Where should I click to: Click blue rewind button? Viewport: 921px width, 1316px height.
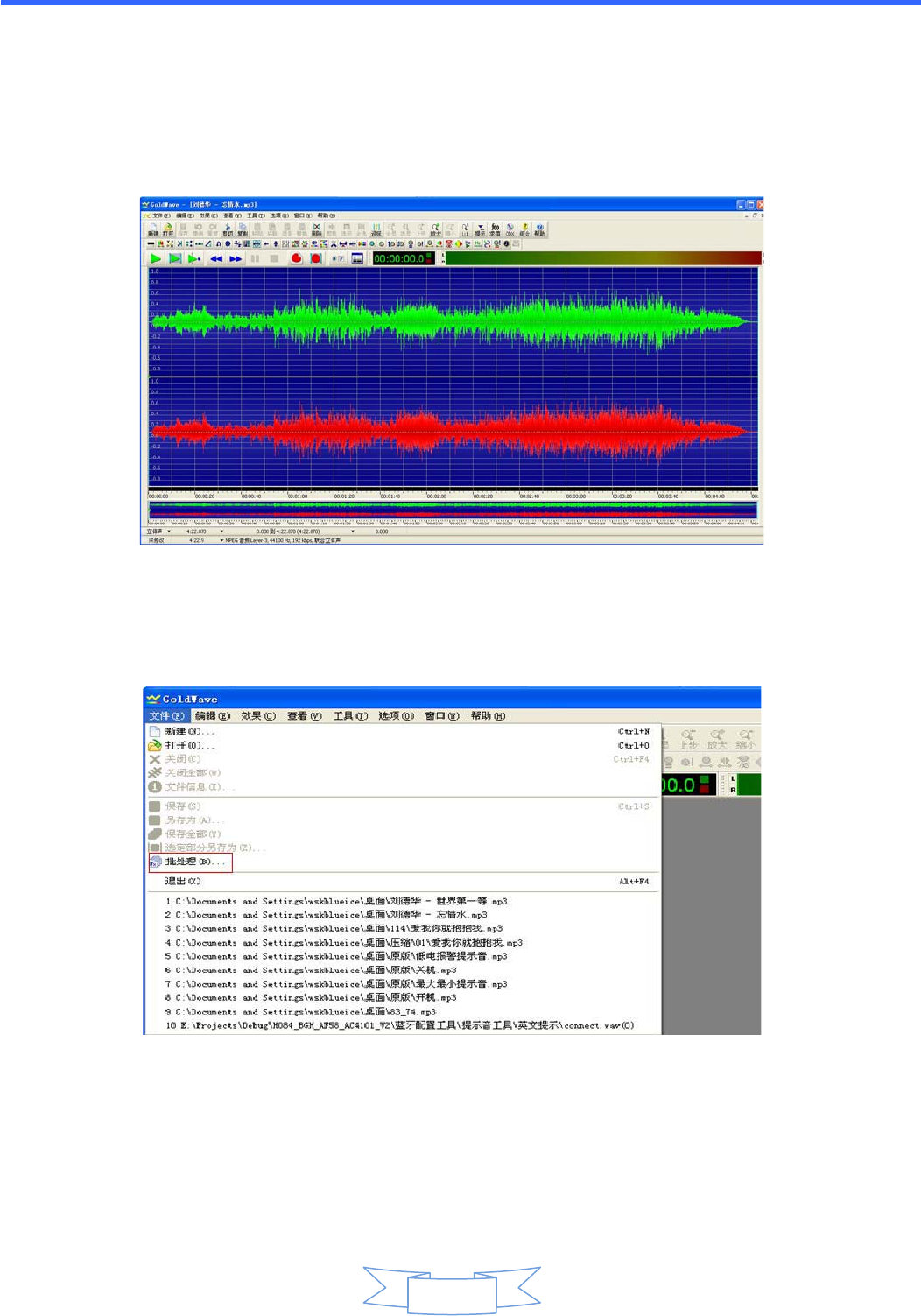(x=216, y=258)
